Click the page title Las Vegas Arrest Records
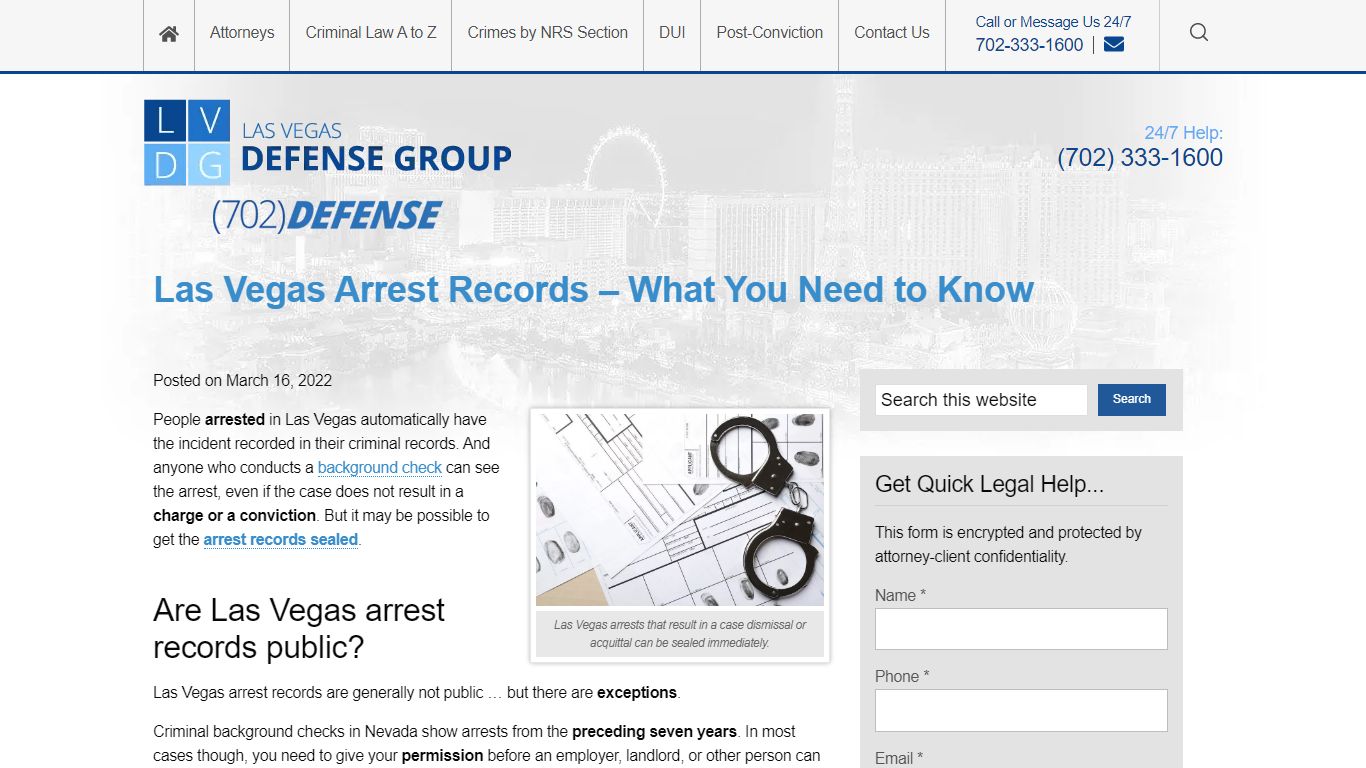1366x768 pixels. tap(593, 290)
